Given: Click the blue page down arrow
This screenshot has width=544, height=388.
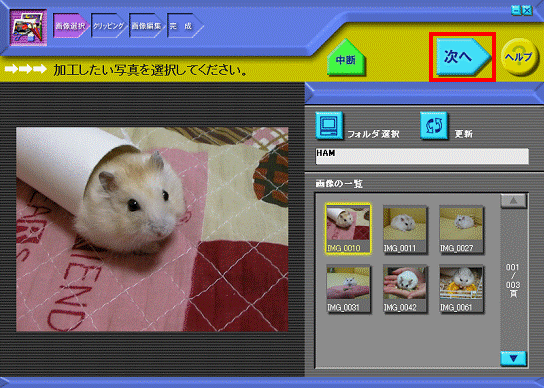Looking at the screenshot, I should 513,359.
